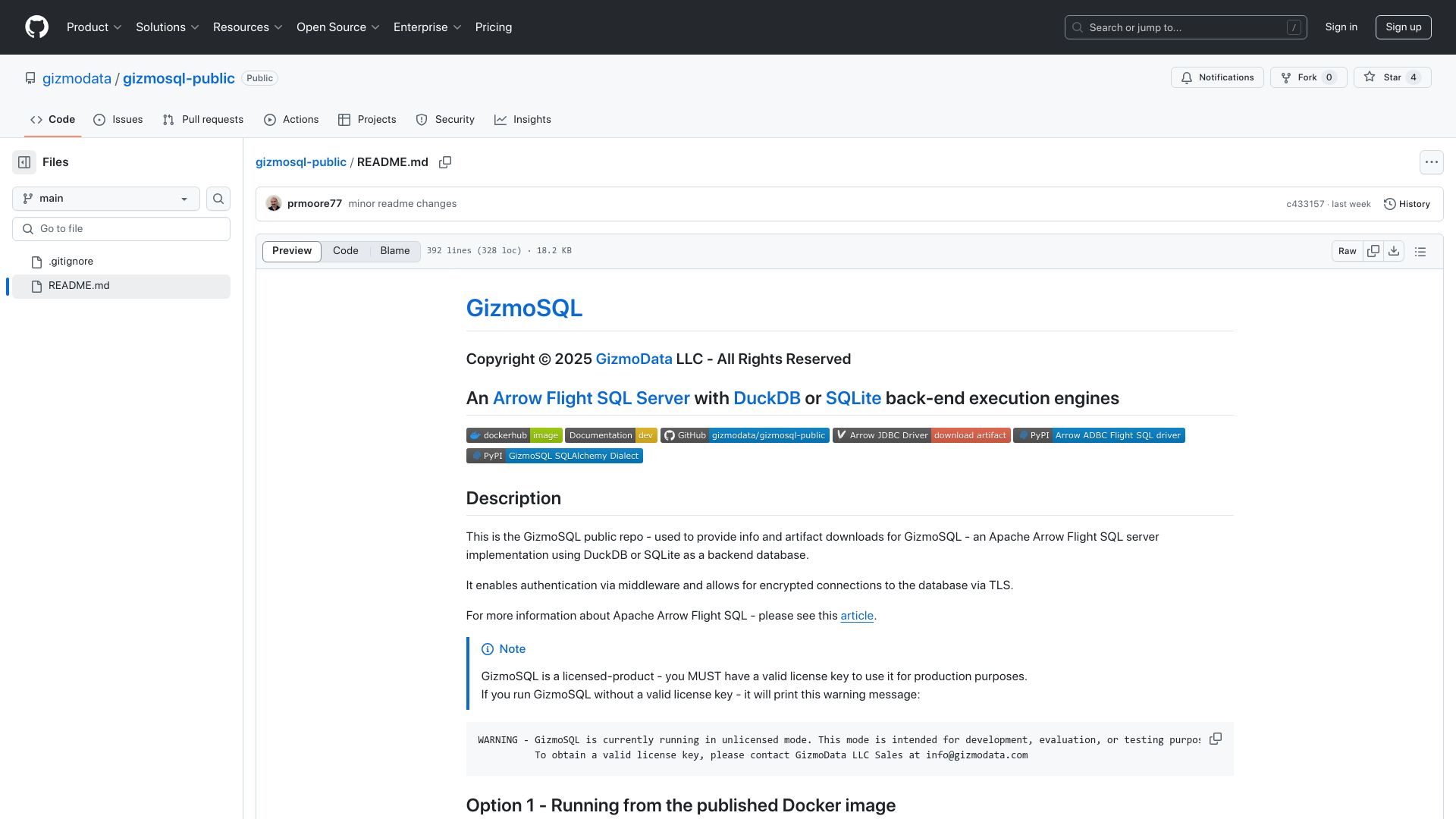The height and width of the screenshot is (819, 1456).
Task: Switch to Code view
Action: [346, 251]
